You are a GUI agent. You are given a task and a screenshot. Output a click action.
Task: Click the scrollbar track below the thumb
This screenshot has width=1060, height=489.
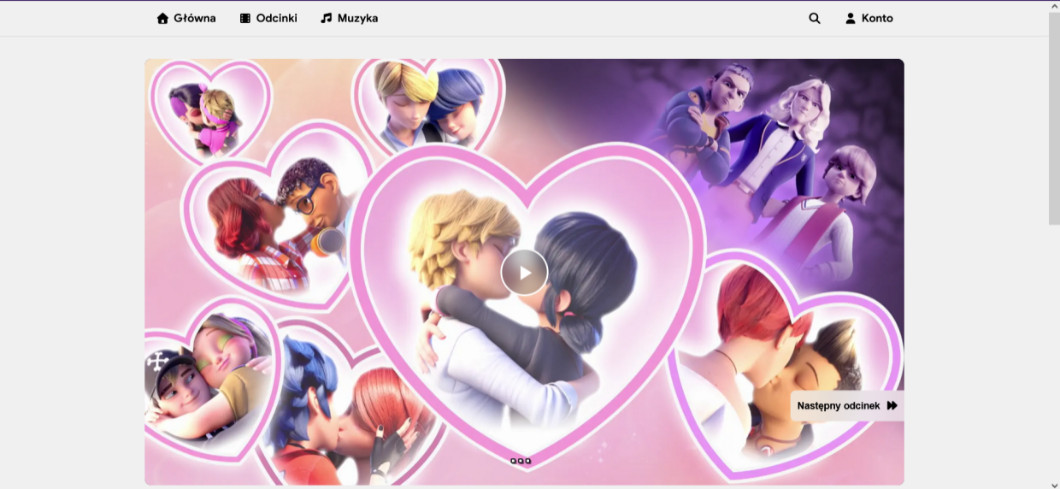(x=1053, y=350)
